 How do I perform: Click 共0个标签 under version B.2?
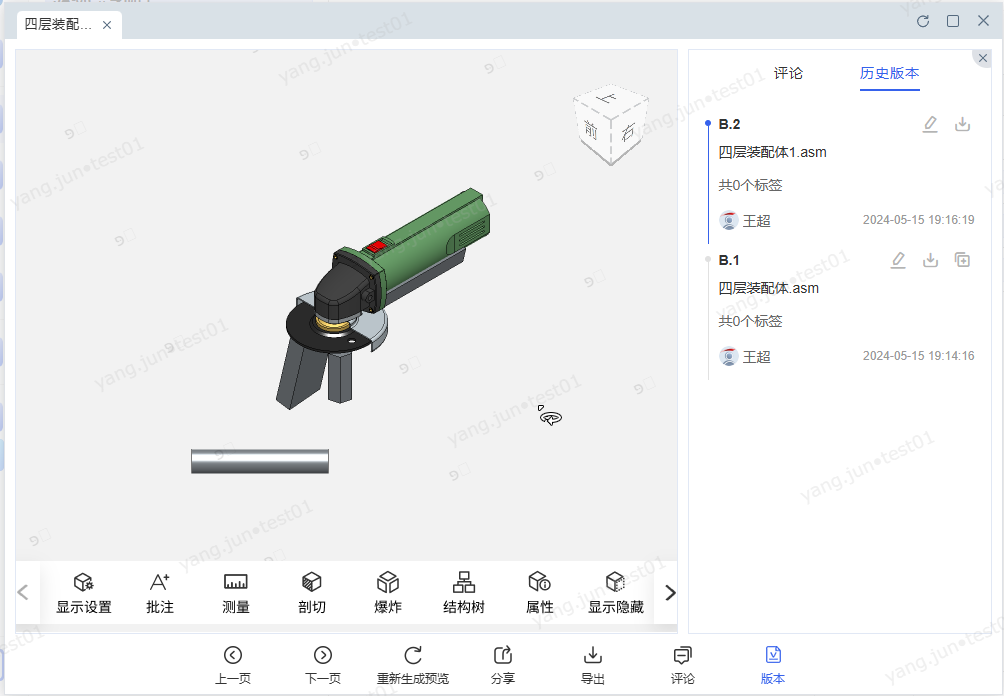point(750,186)
